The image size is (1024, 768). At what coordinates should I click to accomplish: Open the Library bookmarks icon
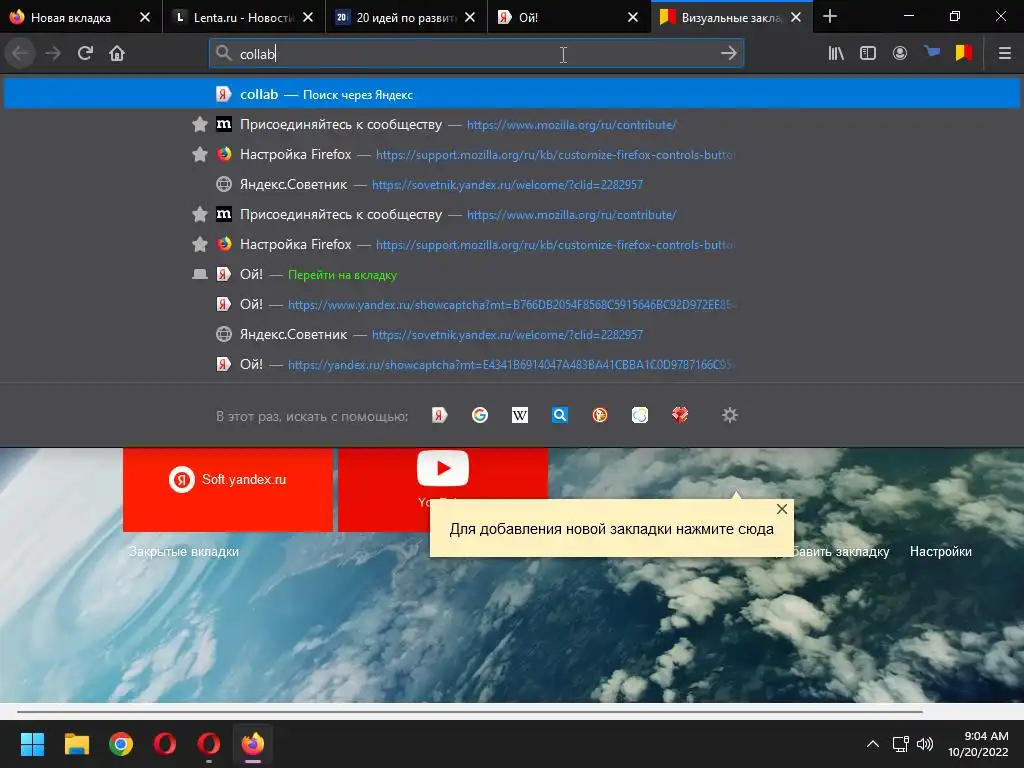click(x=836, y=53)
